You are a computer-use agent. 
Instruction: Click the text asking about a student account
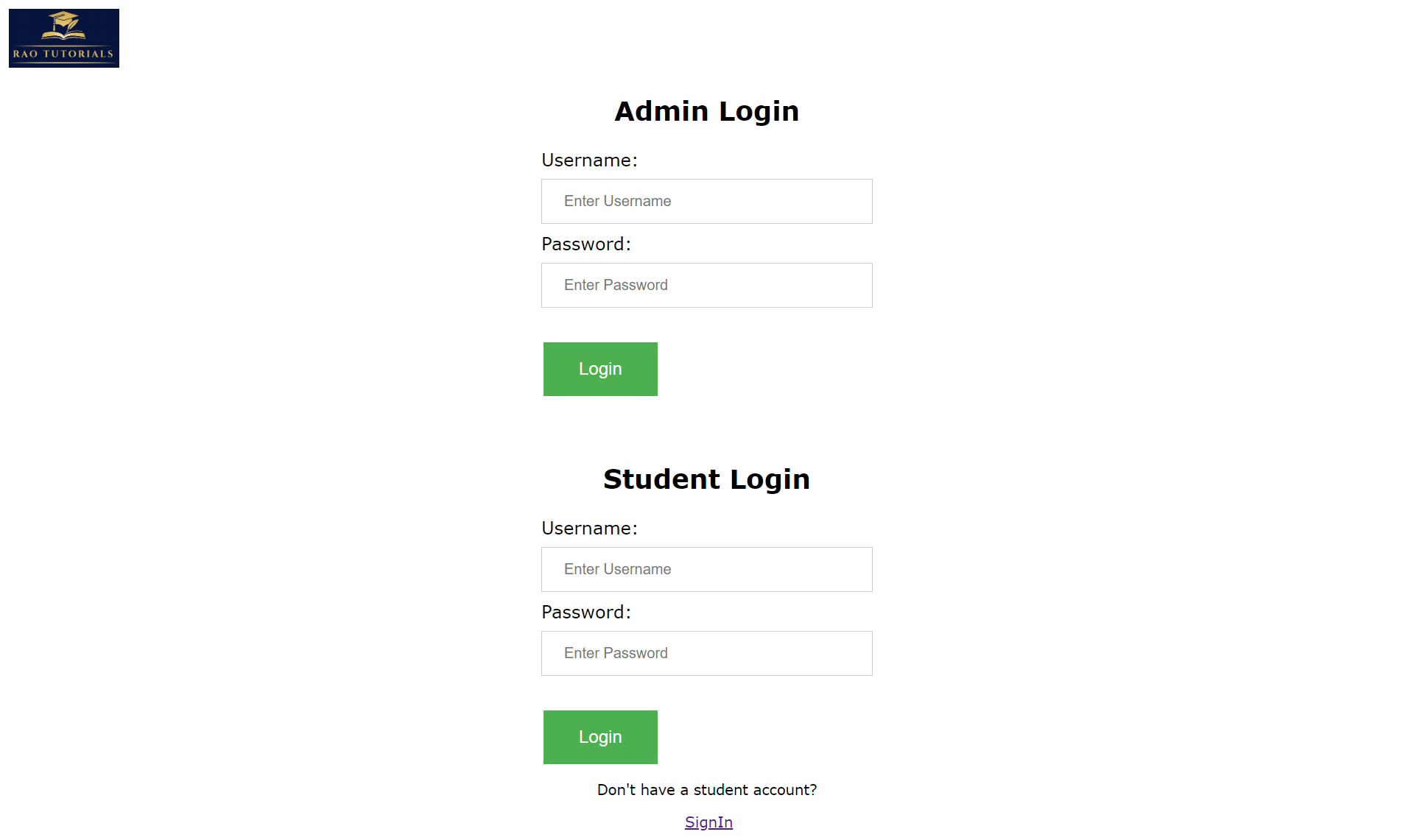click(x=706, y=789)
